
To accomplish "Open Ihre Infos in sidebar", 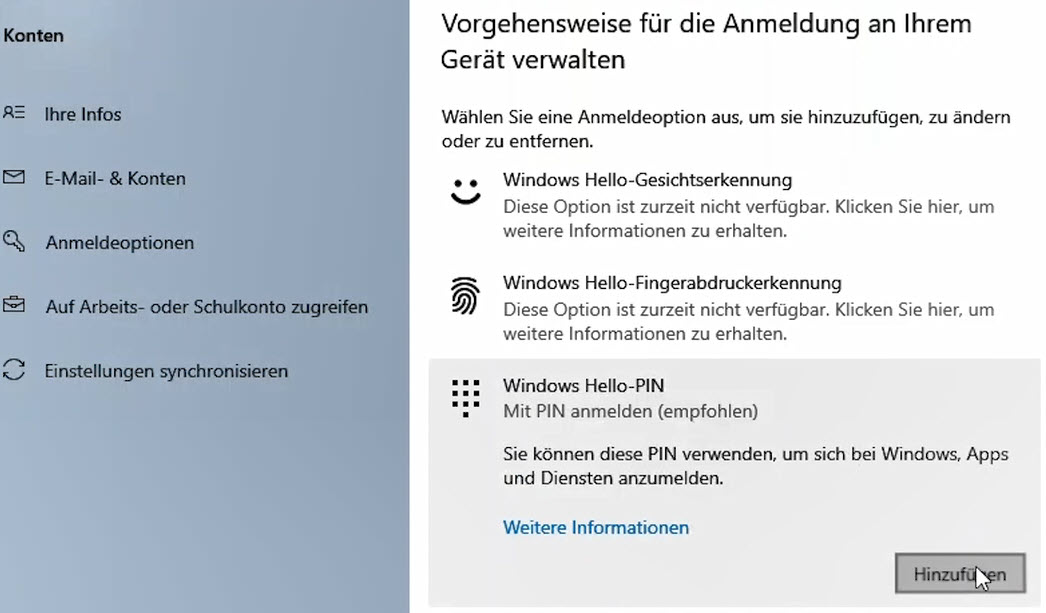I will [x=83, y=114].
